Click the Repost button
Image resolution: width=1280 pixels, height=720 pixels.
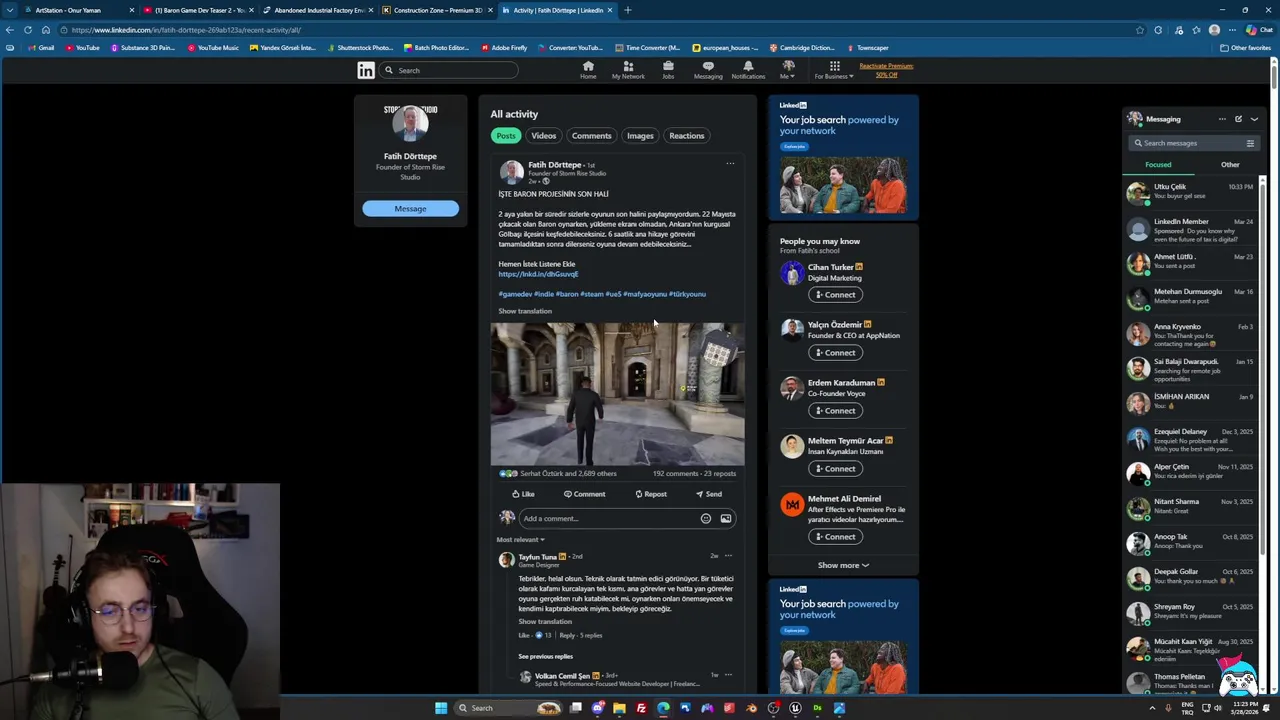(651, 494)
